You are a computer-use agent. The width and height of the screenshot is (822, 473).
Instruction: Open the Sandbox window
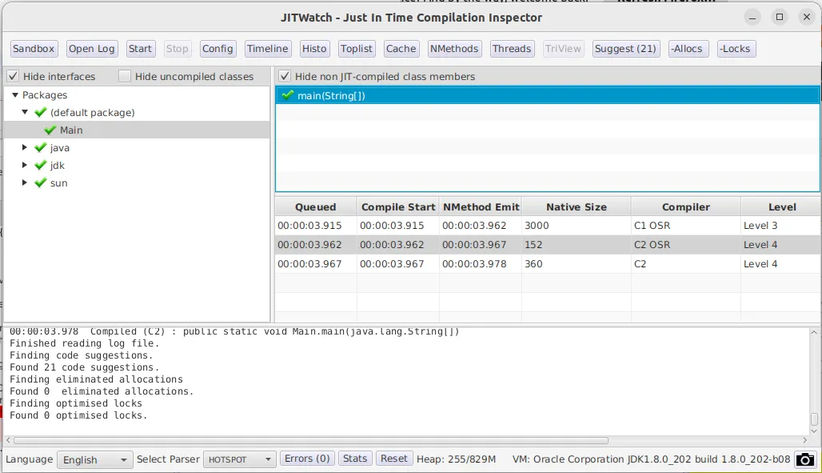coord(34,49)
